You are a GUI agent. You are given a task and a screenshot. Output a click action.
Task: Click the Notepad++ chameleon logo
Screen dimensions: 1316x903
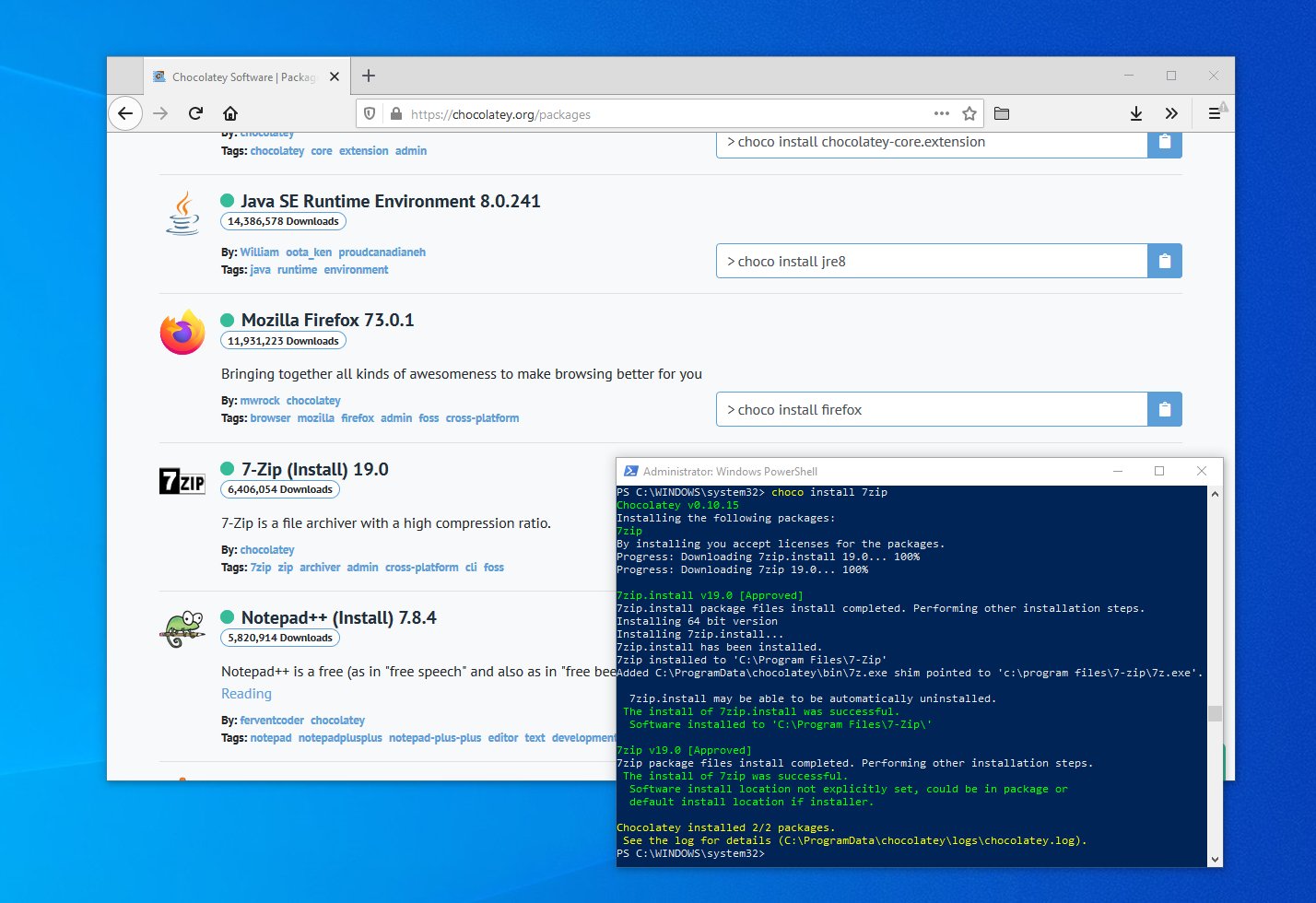tap(182, 629)
